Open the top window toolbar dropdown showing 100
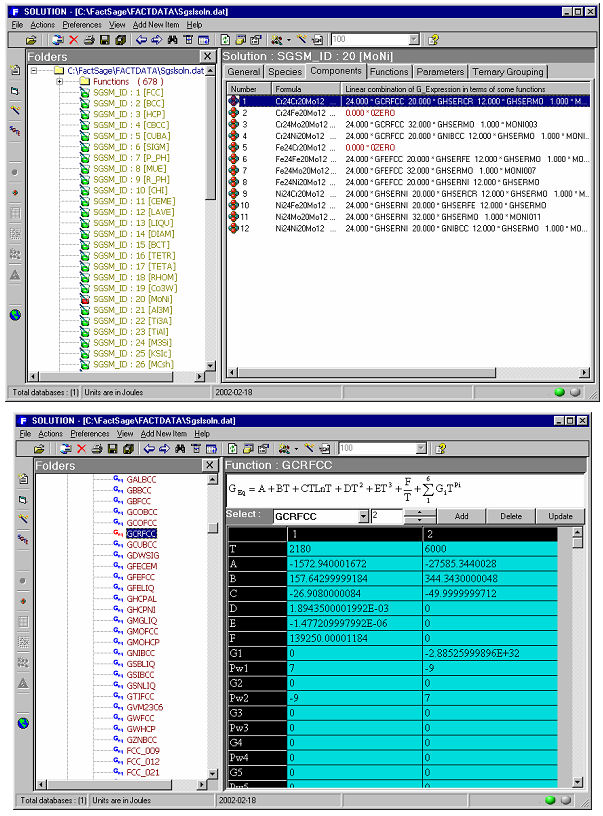Image resolution: width=603 pixels, height=816 pixels. pyautogui.click(x=414, y=40)
